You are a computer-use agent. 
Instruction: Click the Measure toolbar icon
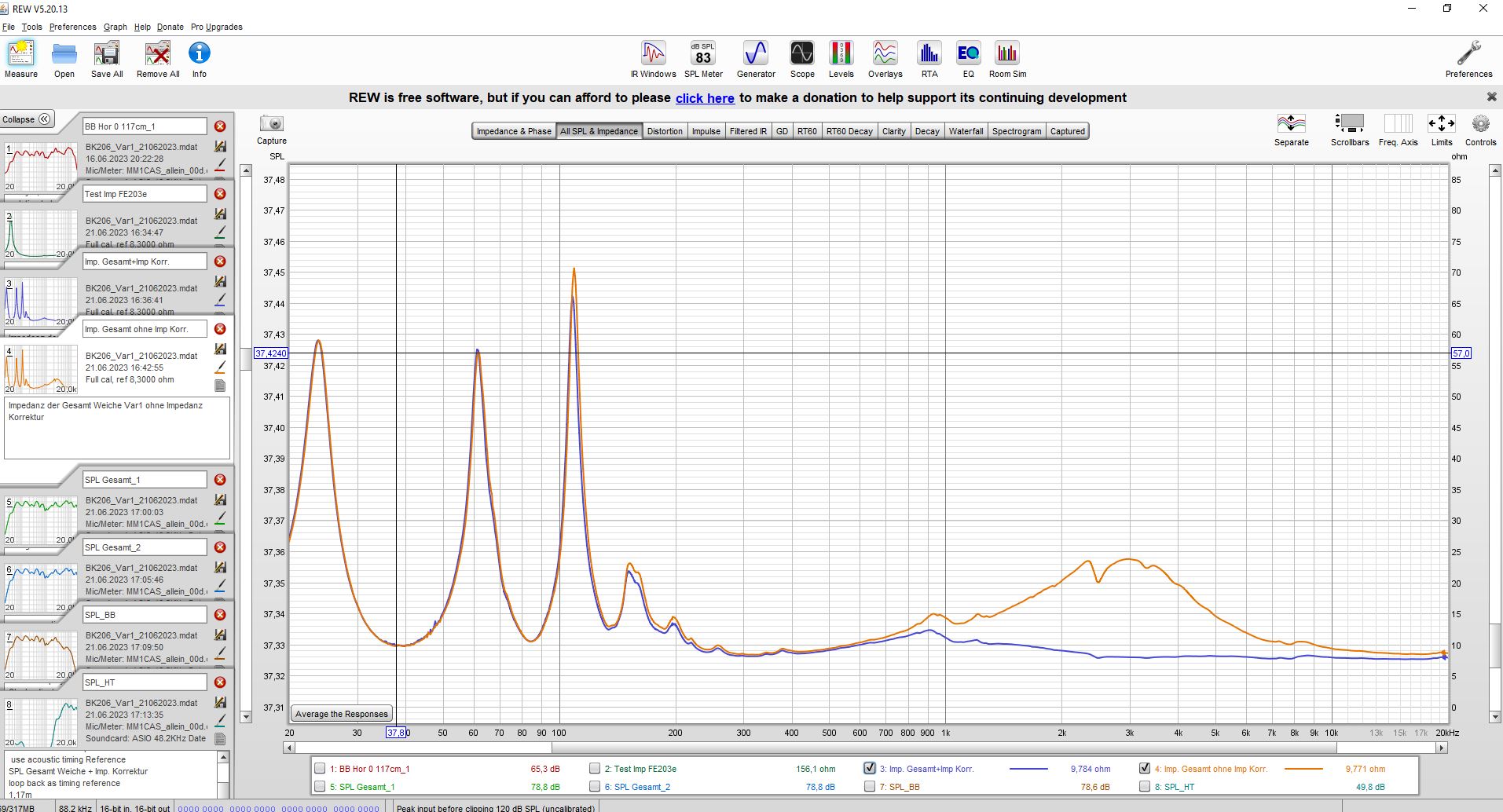click(21, 60)
